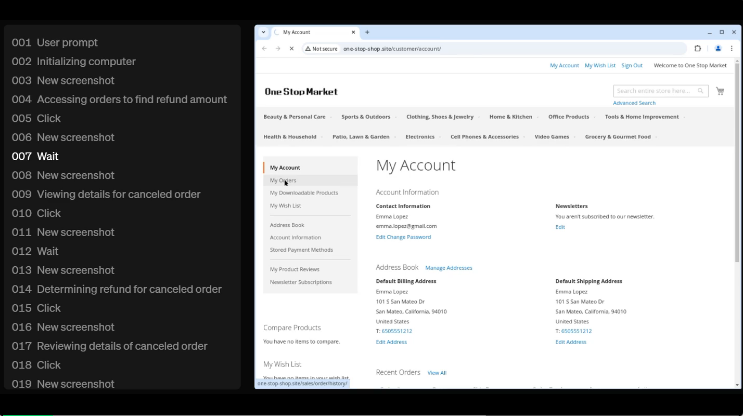Select My Orders in the account sidebar
Viewport: 743px width, 416px height.
pyautogui.click(x=283, y=181)
